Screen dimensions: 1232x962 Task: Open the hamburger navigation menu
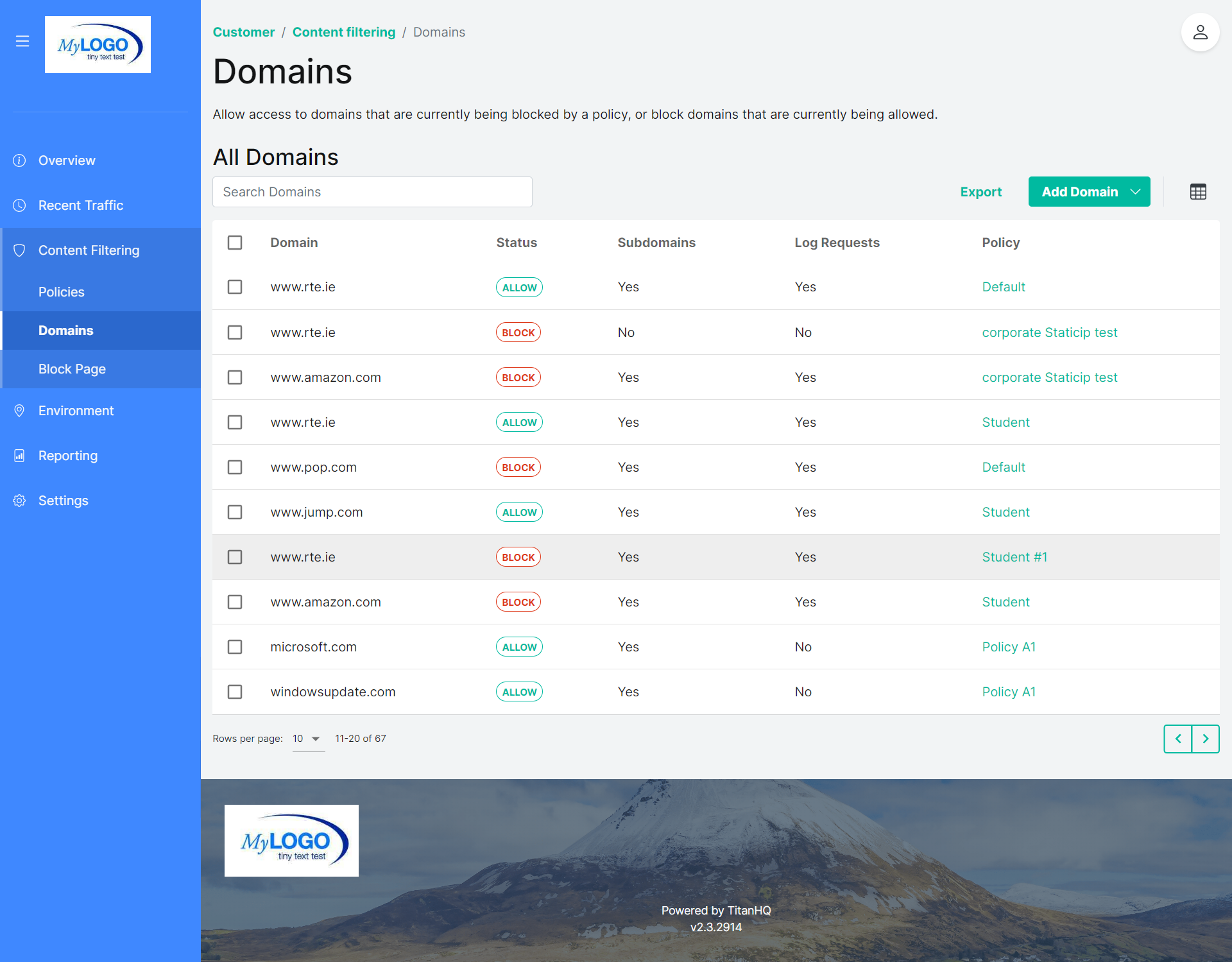click(x=22, y=41)
